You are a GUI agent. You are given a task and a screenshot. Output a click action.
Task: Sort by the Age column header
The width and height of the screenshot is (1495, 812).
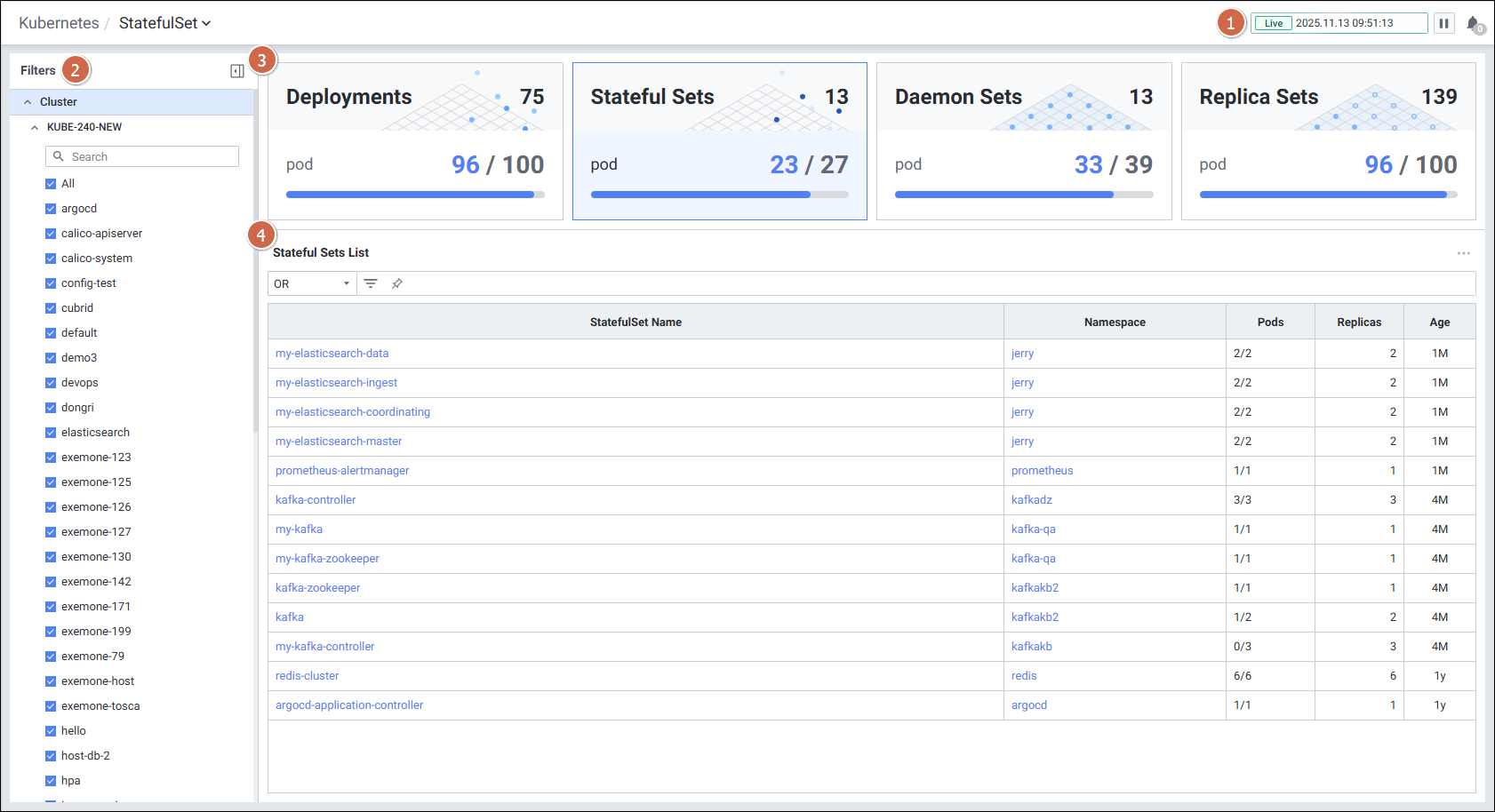pyautogui.click(x=1439, y=322)
